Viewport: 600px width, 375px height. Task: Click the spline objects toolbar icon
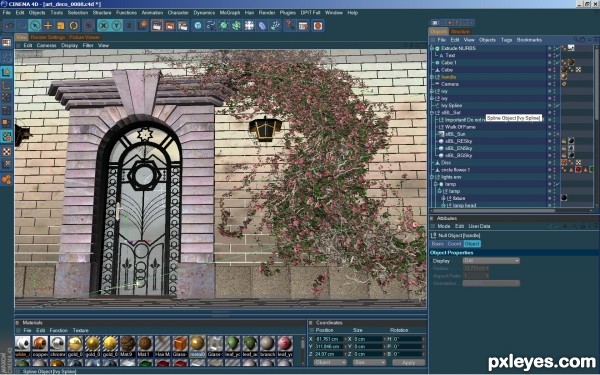pos(211,26)
